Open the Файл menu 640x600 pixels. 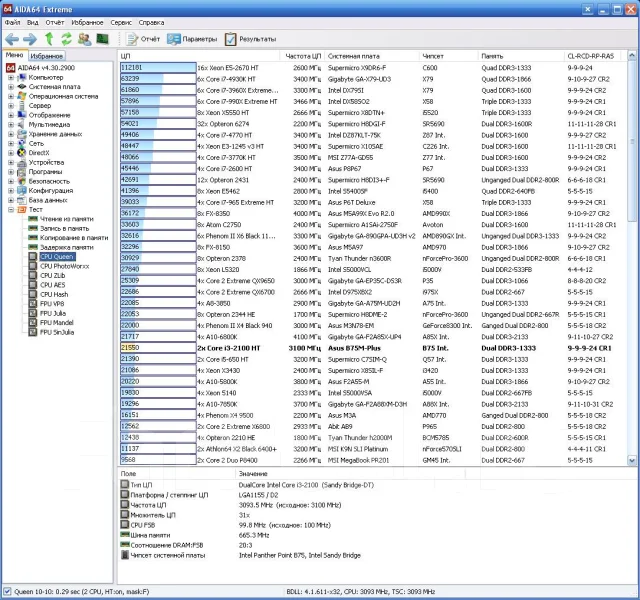tap(12, 22)
